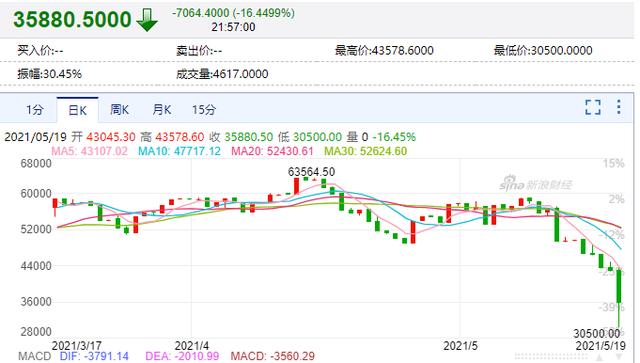Click the 60000 y-axis label

point(36,194)
